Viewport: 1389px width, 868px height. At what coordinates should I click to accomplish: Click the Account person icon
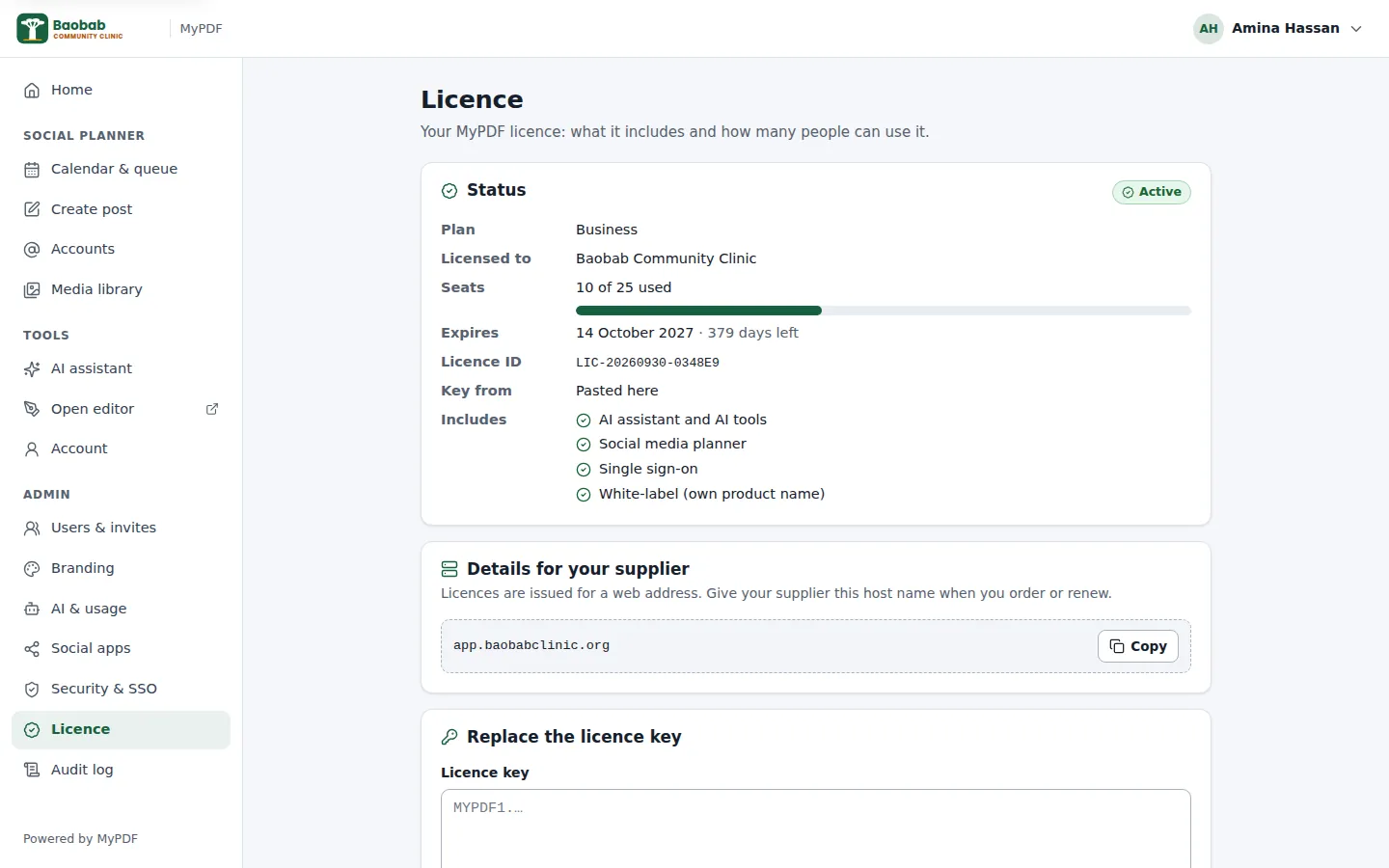coord(32,448)
